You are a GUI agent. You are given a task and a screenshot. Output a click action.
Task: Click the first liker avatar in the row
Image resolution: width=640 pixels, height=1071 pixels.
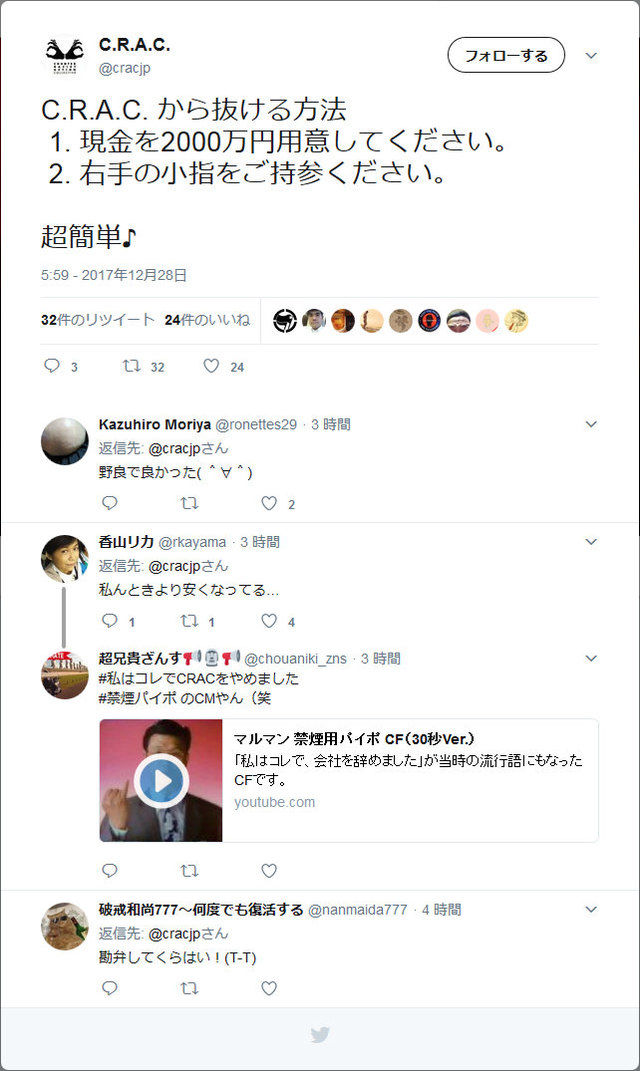285,320
